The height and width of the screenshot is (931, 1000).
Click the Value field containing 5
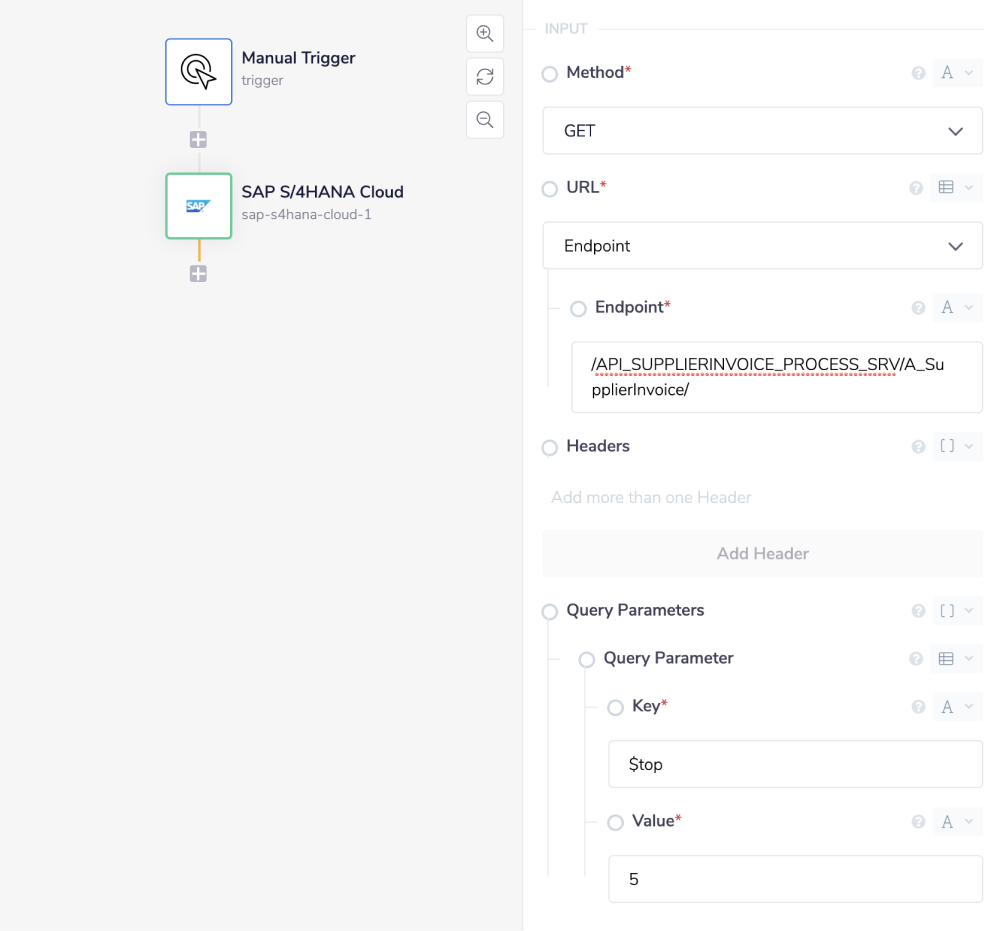click(x=795, y=879)
